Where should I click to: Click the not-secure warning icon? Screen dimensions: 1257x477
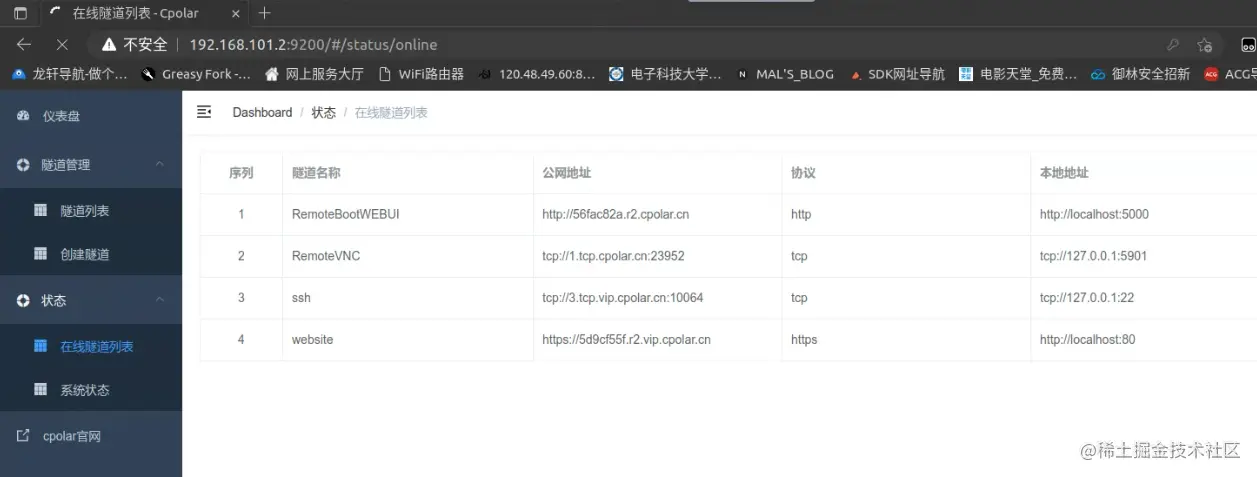(110, 44)
